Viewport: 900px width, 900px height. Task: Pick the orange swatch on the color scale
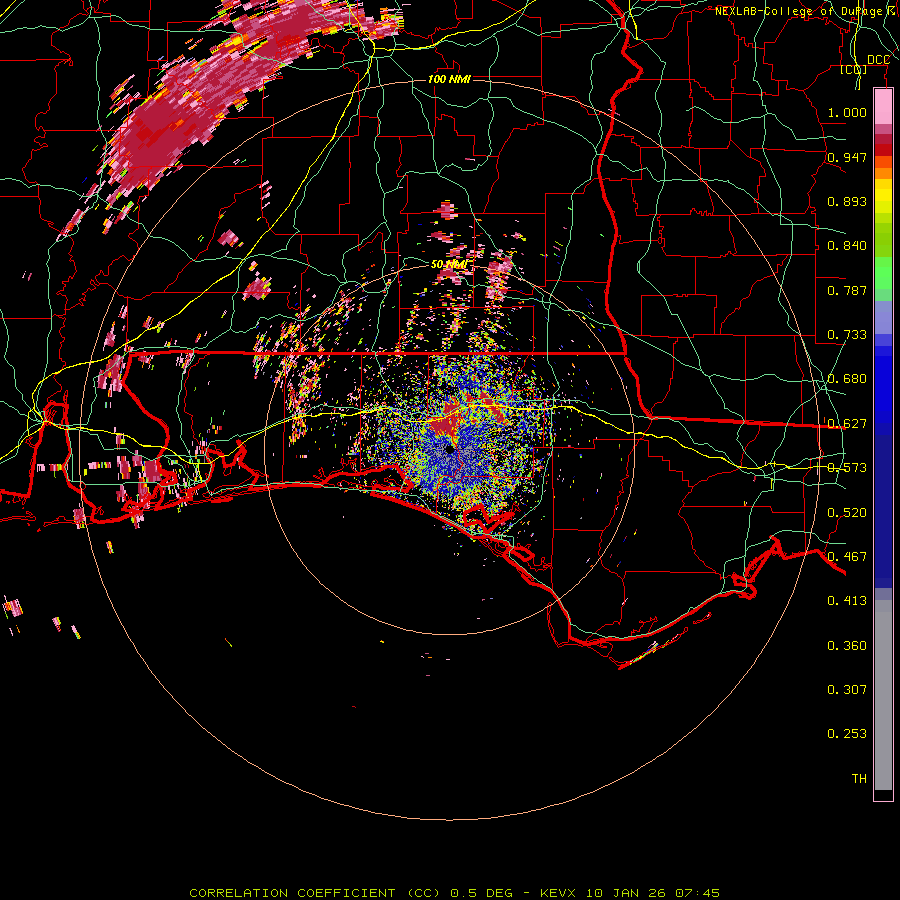click(x=883, y=173)
